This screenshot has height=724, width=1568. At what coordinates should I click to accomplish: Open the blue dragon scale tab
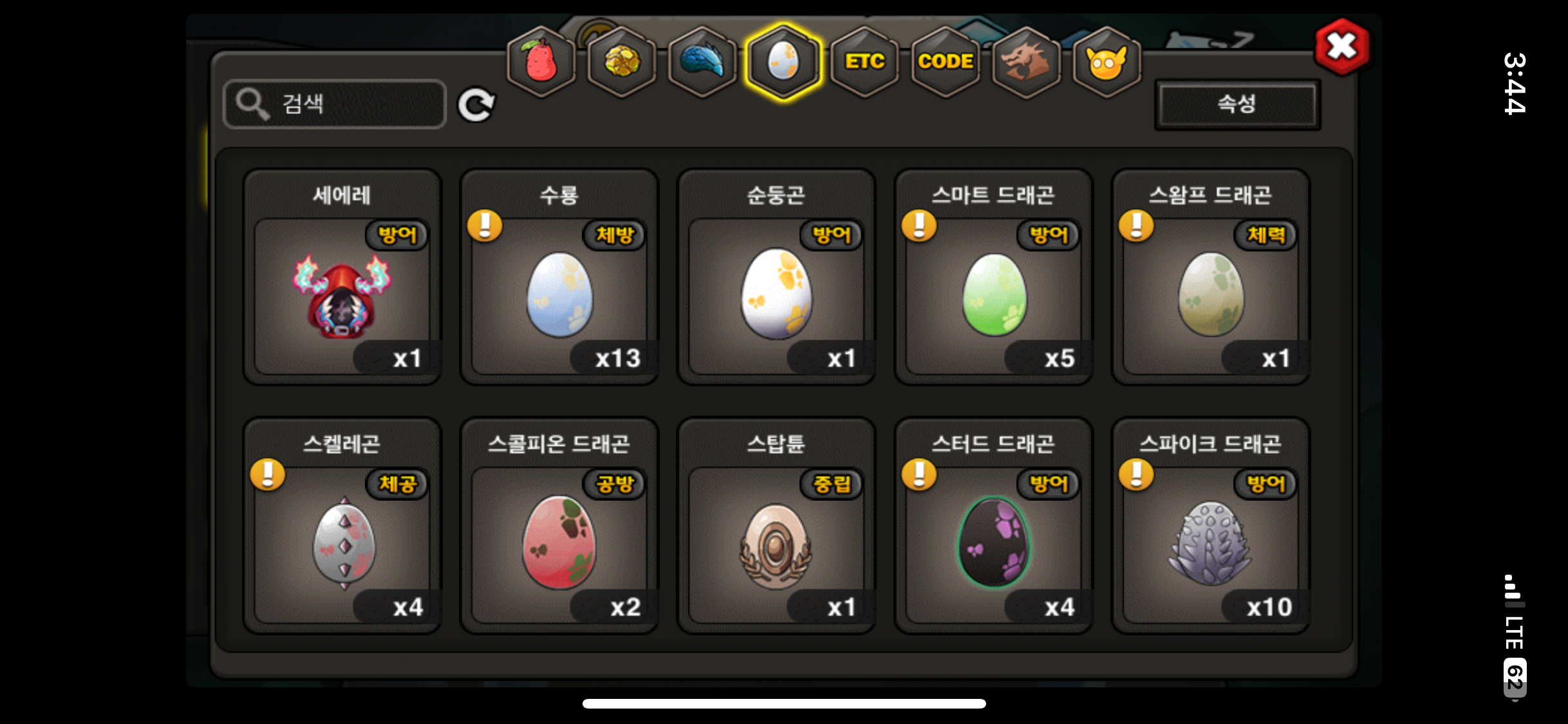pyautogui.click(x=702, y=62)
